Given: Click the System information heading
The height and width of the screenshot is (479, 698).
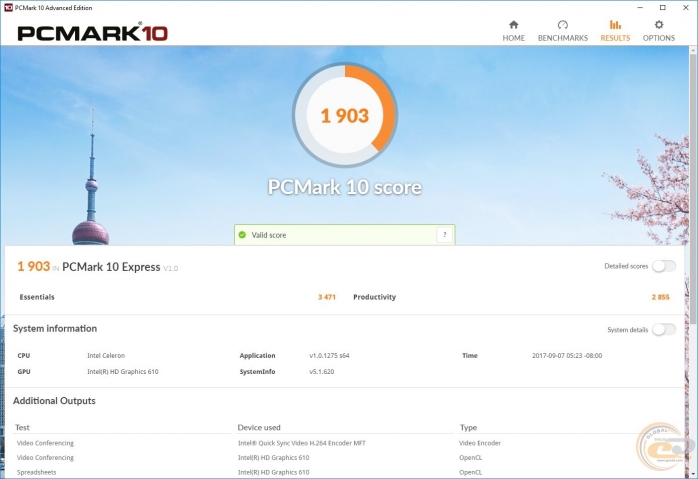Looking at the screenshot, I should [55, 329].
